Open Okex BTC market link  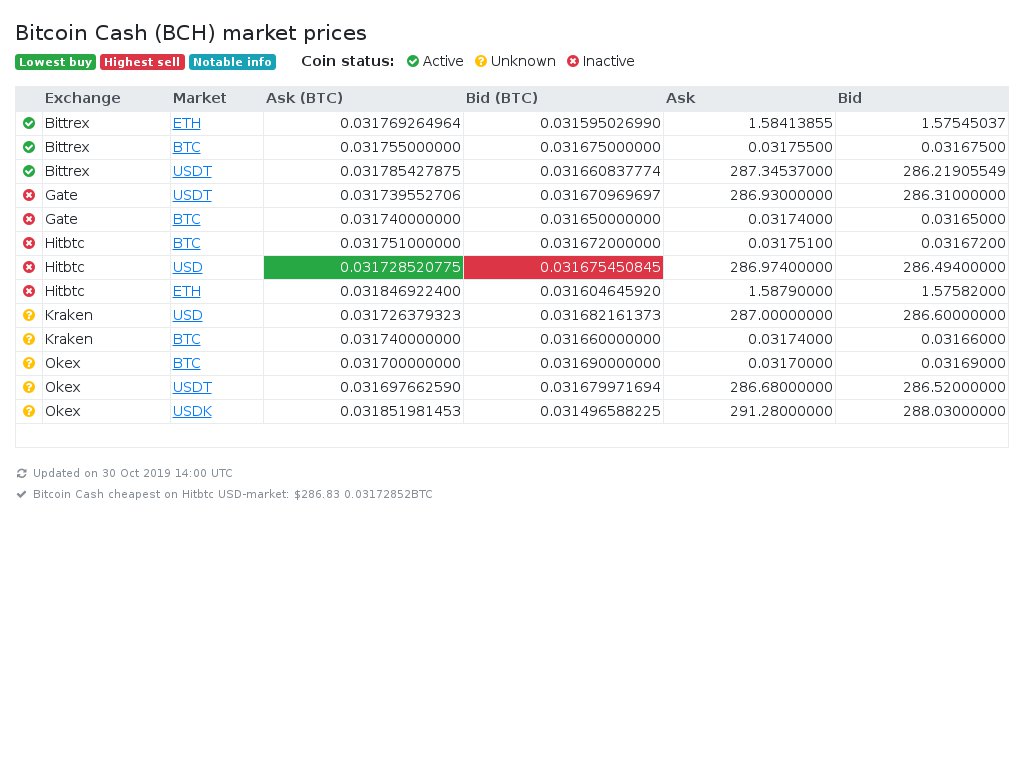pyautogui.click(x=187, y=363)
